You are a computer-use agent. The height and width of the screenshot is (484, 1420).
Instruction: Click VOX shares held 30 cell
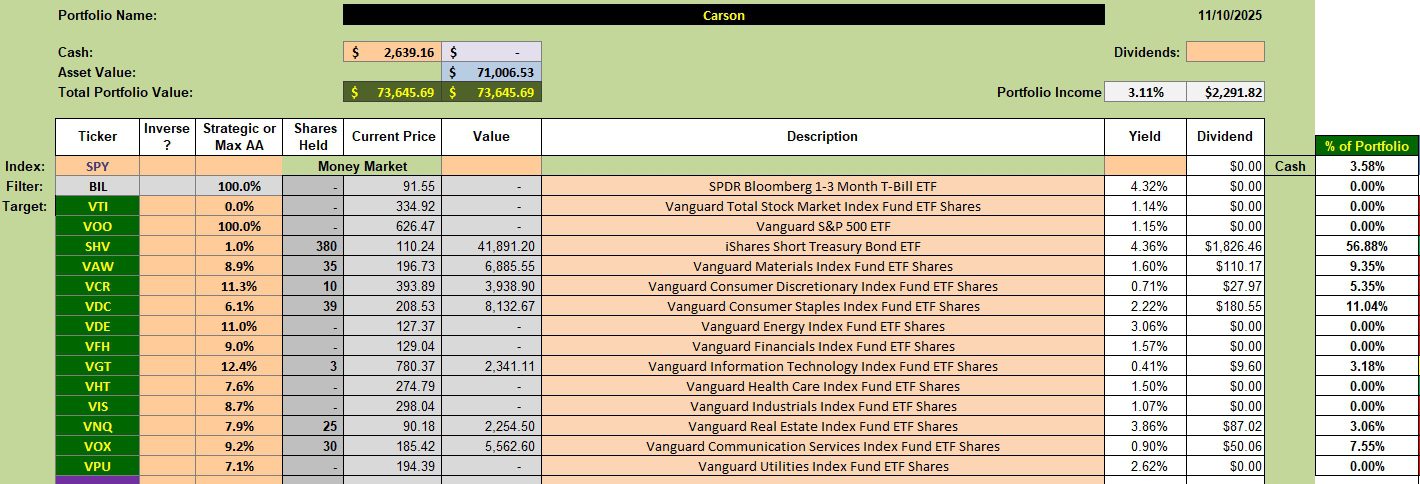312,446
